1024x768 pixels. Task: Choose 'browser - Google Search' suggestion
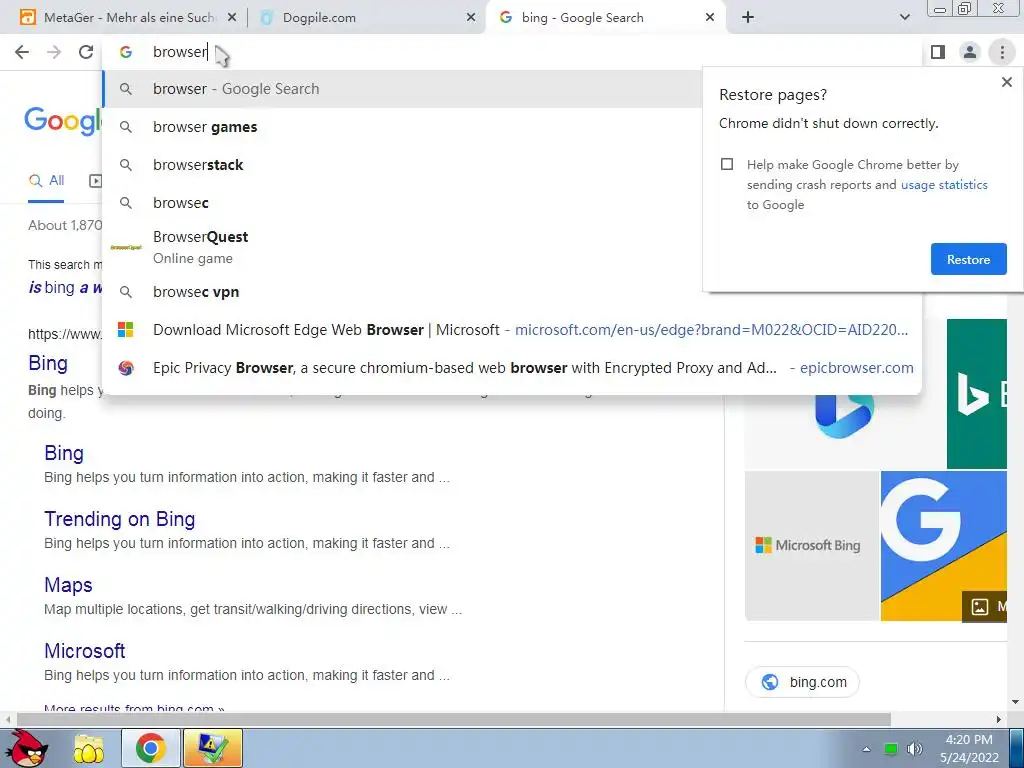(x=403, y=89)
